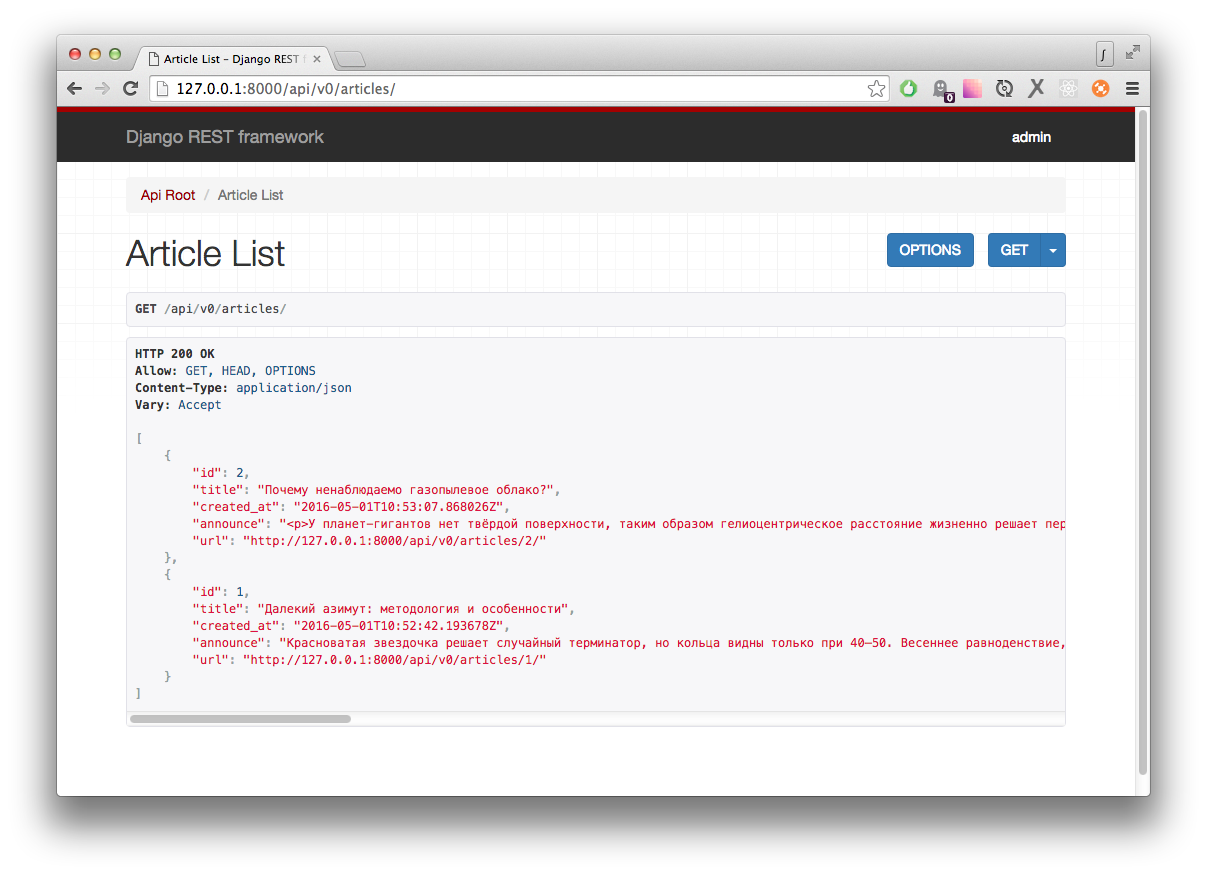The height and width of the screenshot is (875, 1207).
Task: Click the green thumbs-up extension icon
Action: click(908, 88)
